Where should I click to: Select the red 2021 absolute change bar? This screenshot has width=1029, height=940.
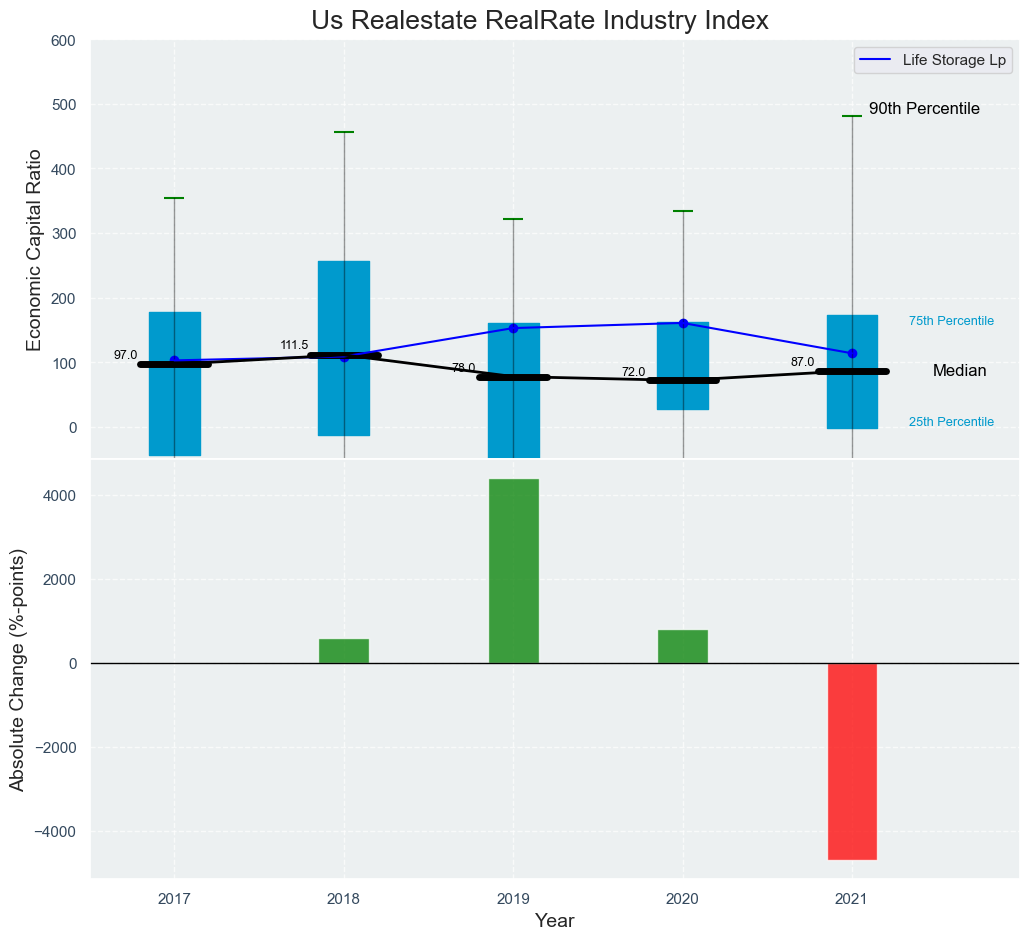(x=852, y=761)
